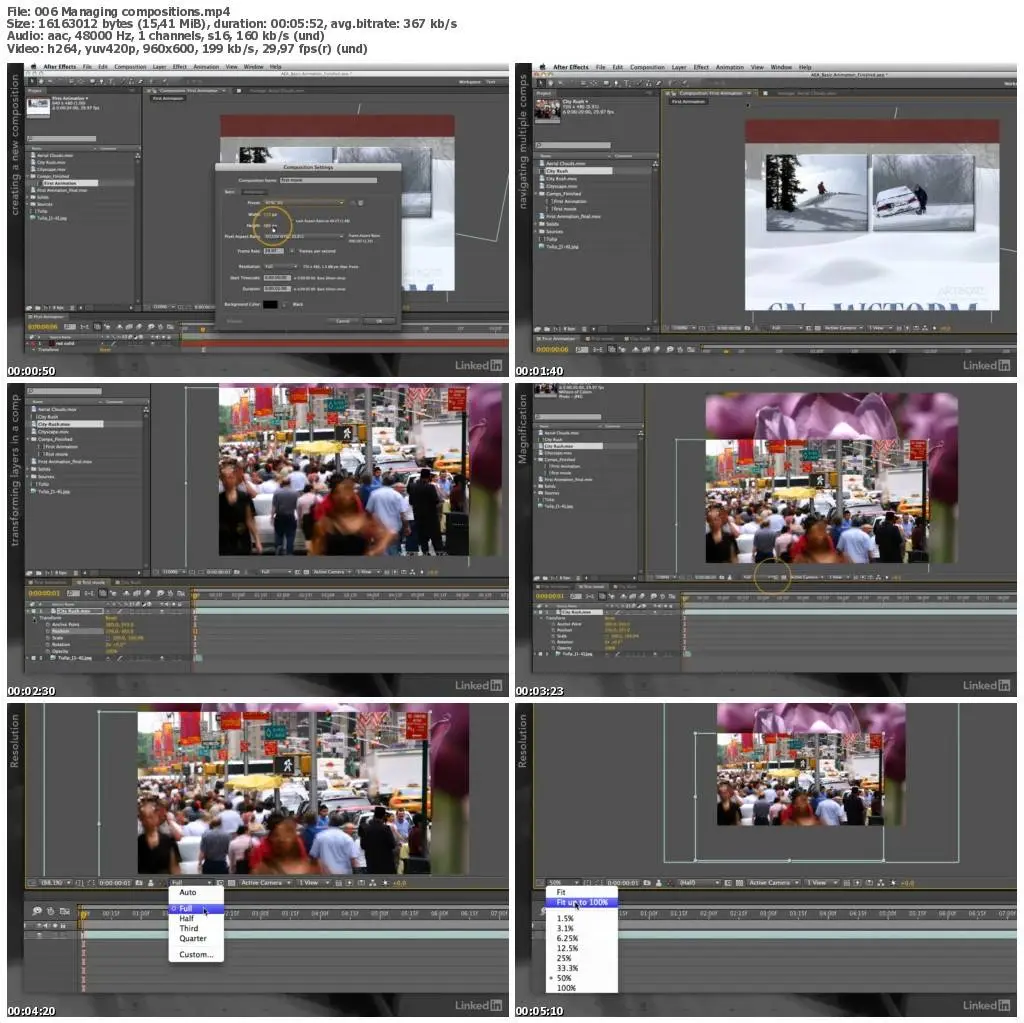The height and width of the screenshot is (1023, 1024).
Task: In the 00:04:20 frame, click the Take Snapshot camera icon
Action: tap(139, 883)
